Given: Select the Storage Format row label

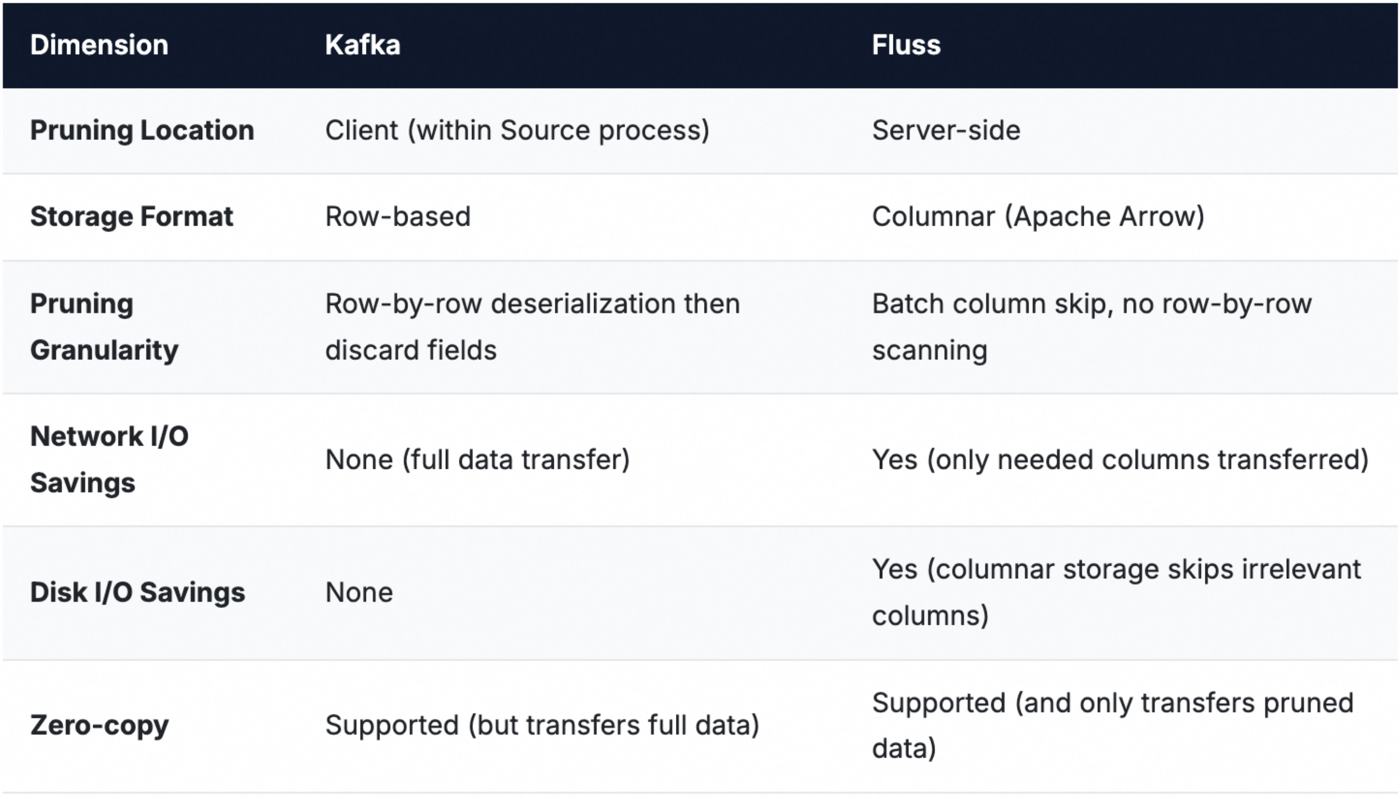Looking at the screenshot, I should click(x=132, y=217).
